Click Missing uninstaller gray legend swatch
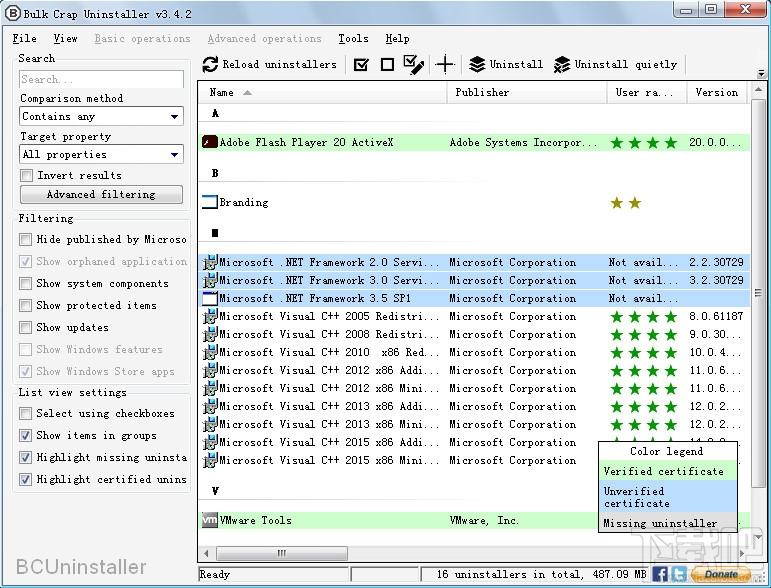The height and width of the screenshot is (588, 771). tap(668, 523)
